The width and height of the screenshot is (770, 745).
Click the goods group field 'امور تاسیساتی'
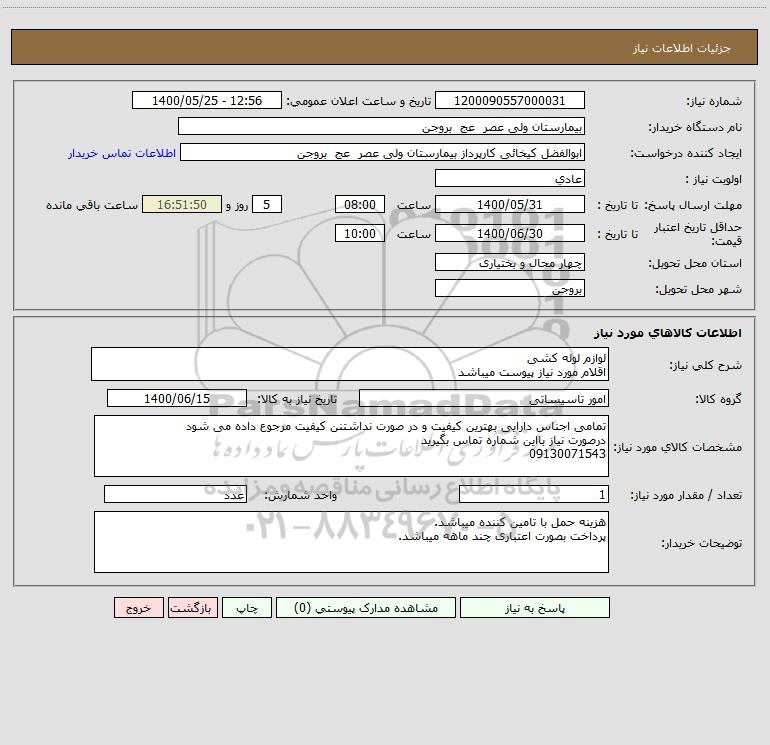(x=484, y=398)
